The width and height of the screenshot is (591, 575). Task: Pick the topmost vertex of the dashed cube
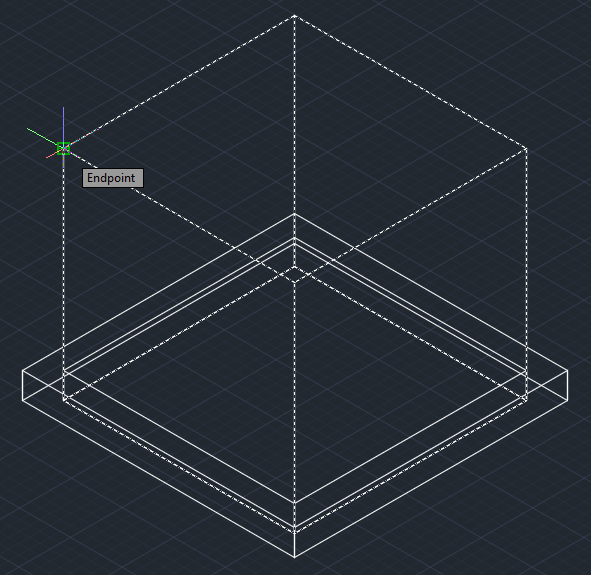click(294, 16)
